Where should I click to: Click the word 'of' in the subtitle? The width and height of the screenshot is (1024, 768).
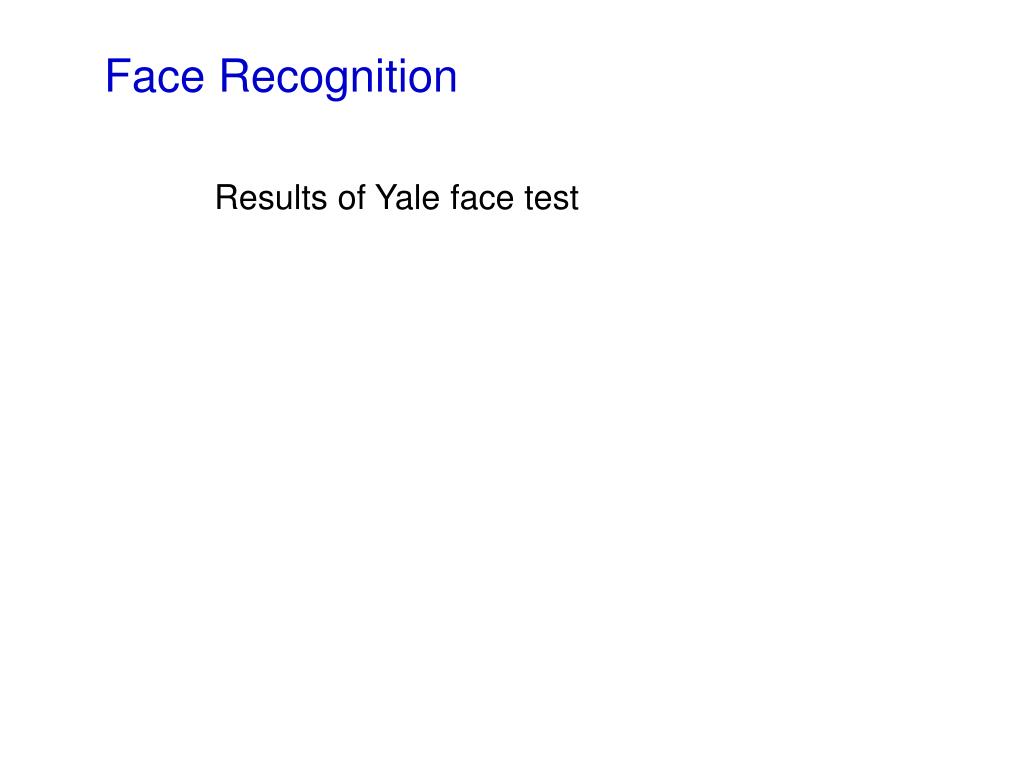pos(351,198)
